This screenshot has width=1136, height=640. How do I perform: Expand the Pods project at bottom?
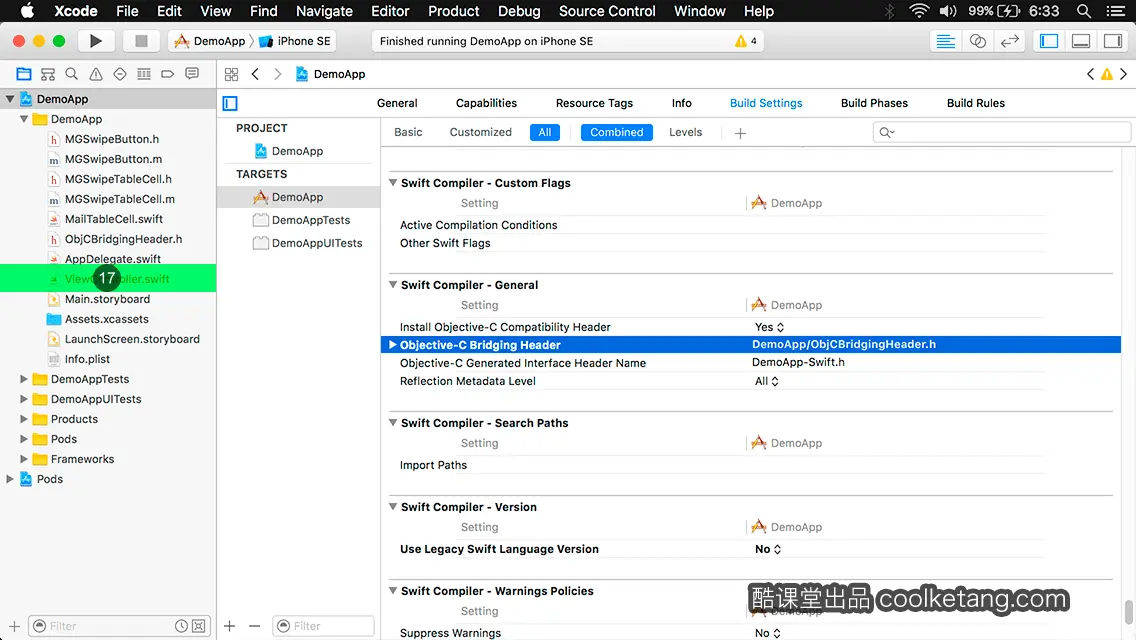coord(9,479)
